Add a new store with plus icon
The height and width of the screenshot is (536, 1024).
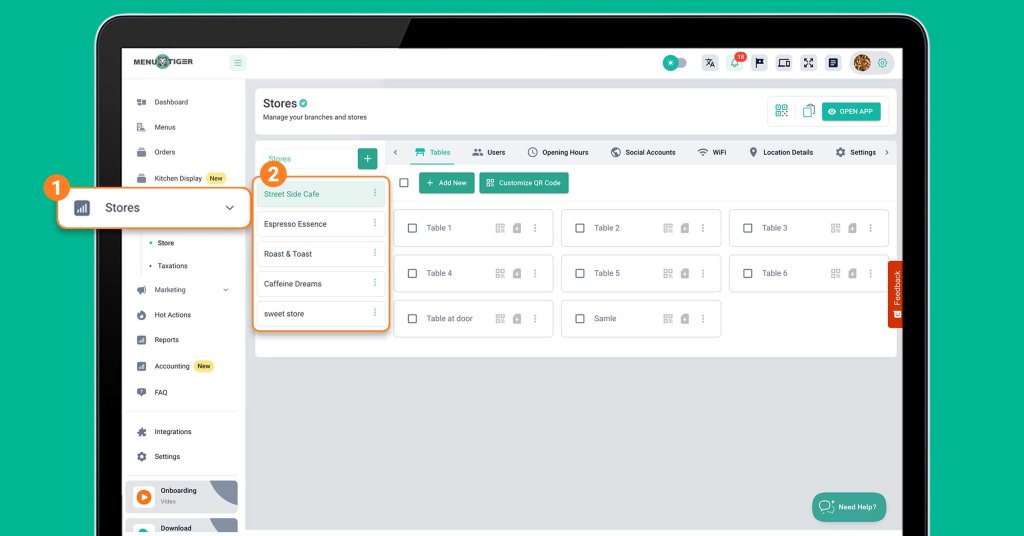[x=367, y=159]
